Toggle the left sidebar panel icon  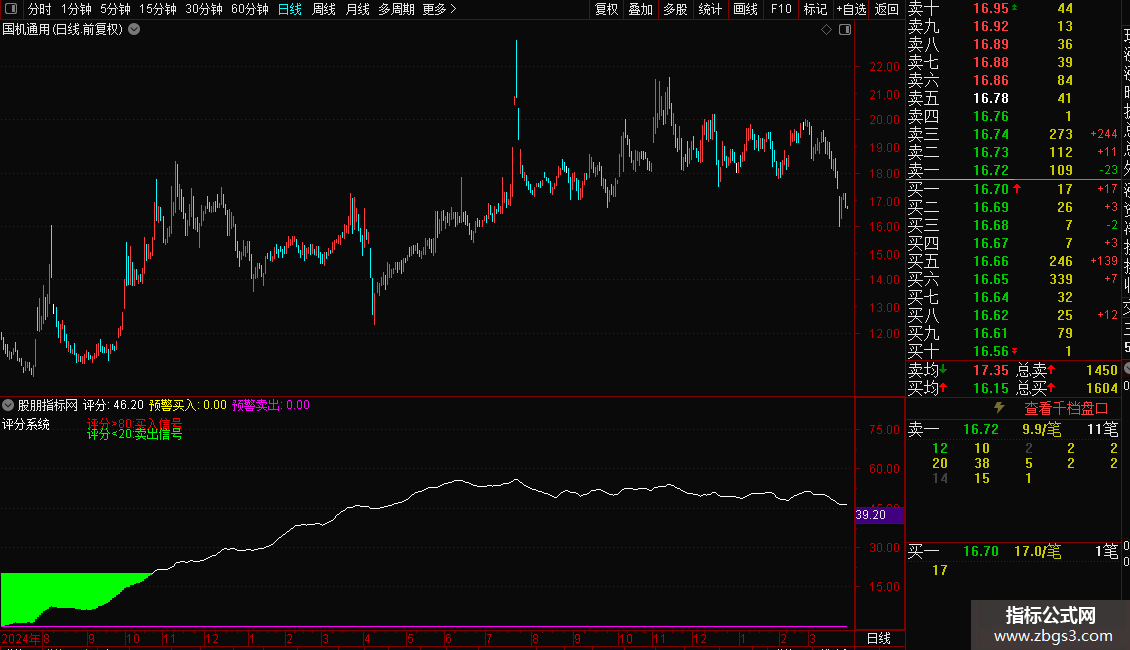click(x=11, y=9)
